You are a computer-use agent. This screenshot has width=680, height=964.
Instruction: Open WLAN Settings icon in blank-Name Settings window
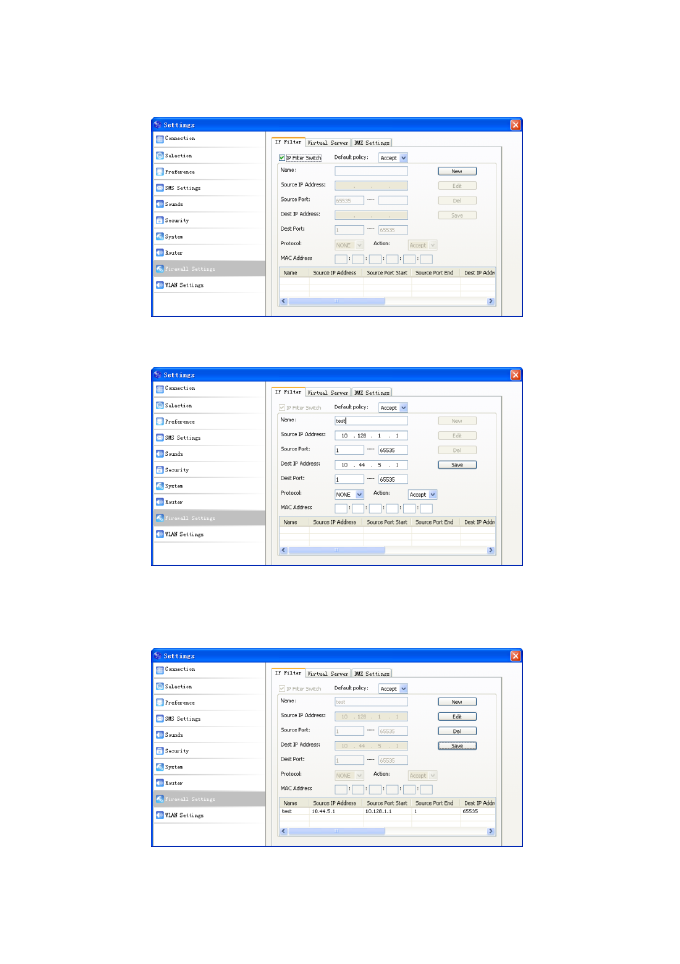point(160,285)
